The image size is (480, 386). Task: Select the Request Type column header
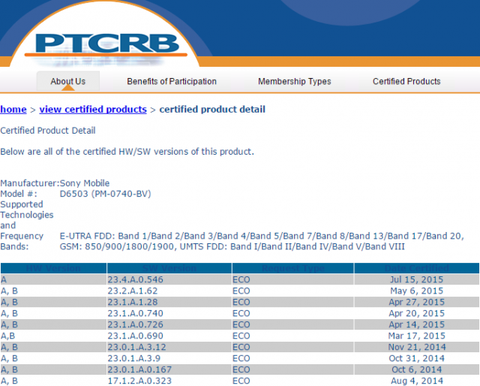(x=293, y=268)
